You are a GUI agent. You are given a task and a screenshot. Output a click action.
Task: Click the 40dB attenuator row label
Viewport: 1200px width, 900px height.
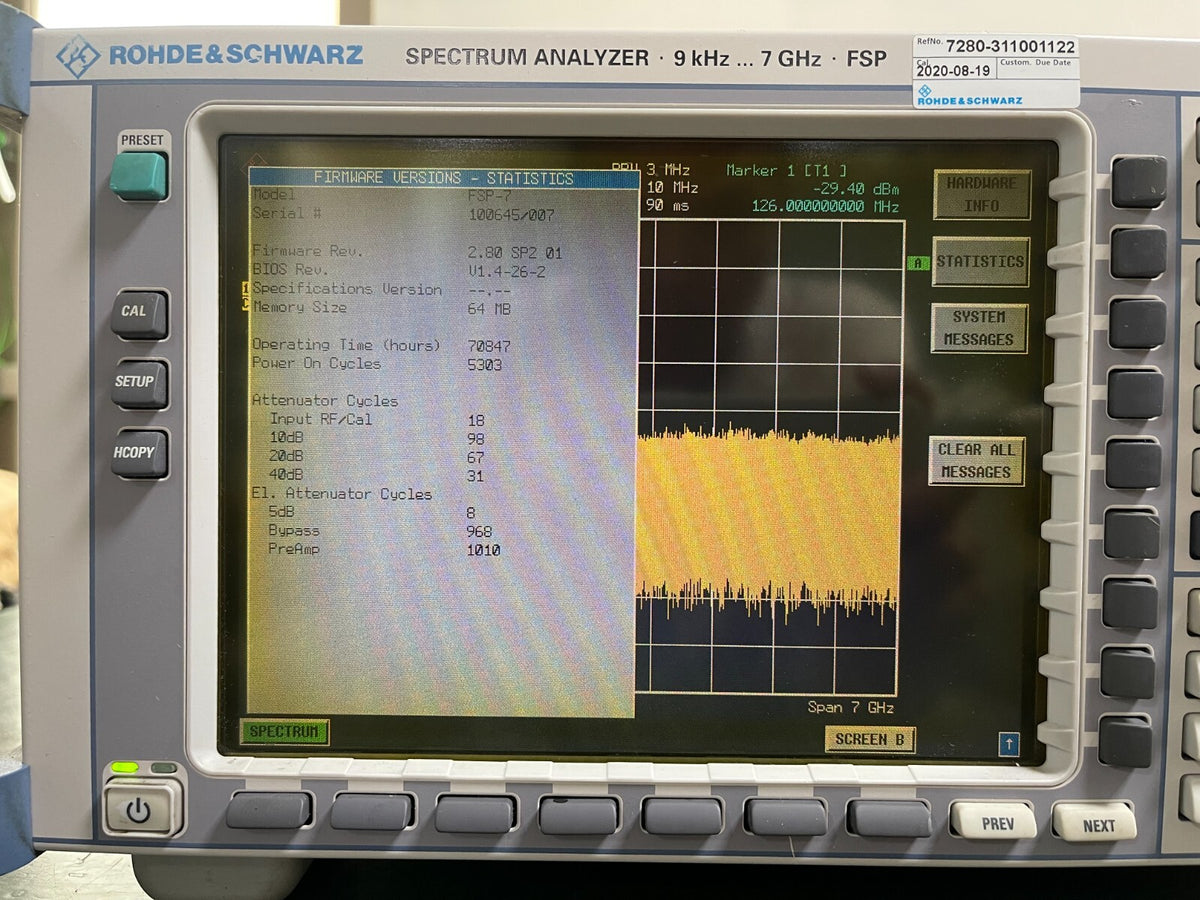pyautogui.click(x=286, y=475)
